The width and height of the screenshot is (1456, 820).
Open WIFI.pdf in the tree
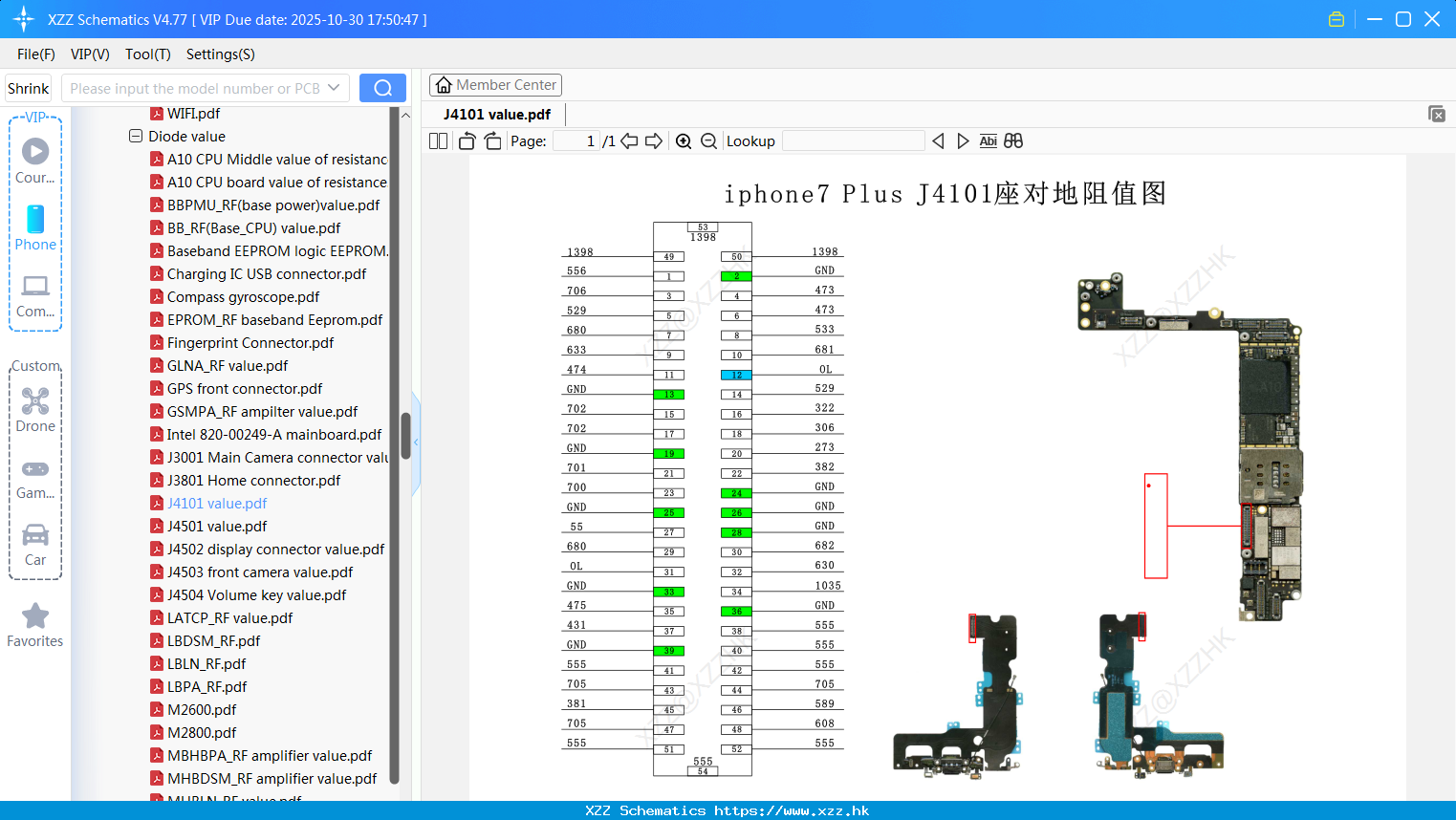tap(194, 113)
